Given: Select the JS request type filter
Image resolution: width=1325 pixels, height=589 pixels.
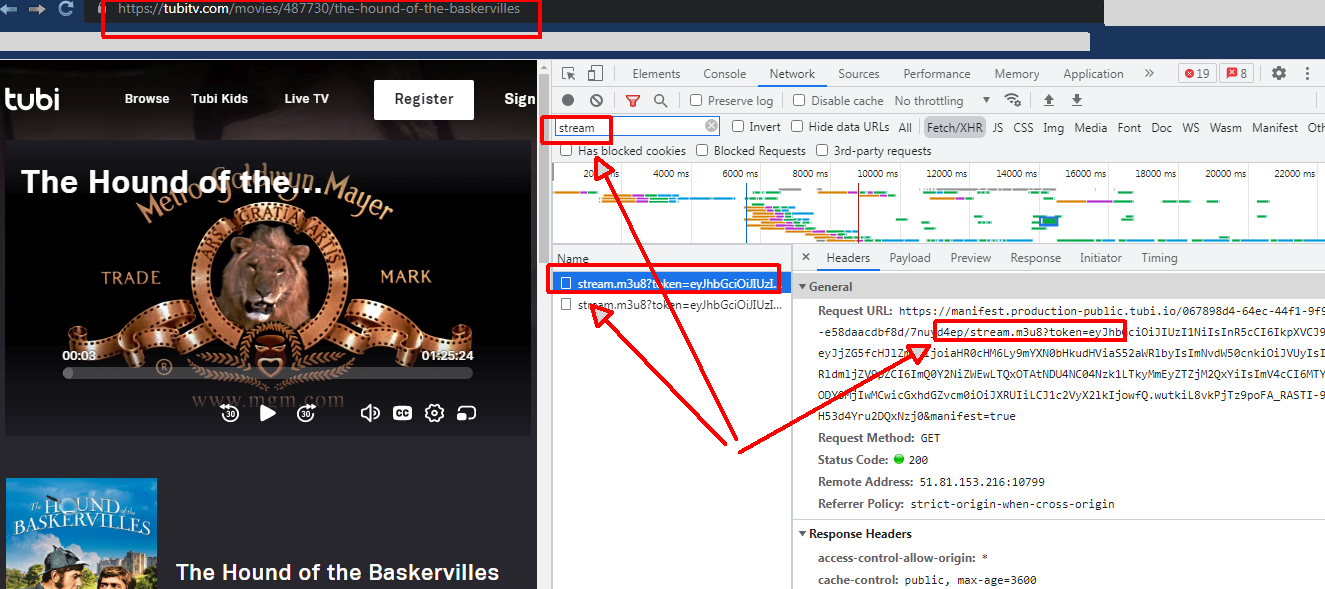Looking at the screenshot, I should [x=998, y=127].
